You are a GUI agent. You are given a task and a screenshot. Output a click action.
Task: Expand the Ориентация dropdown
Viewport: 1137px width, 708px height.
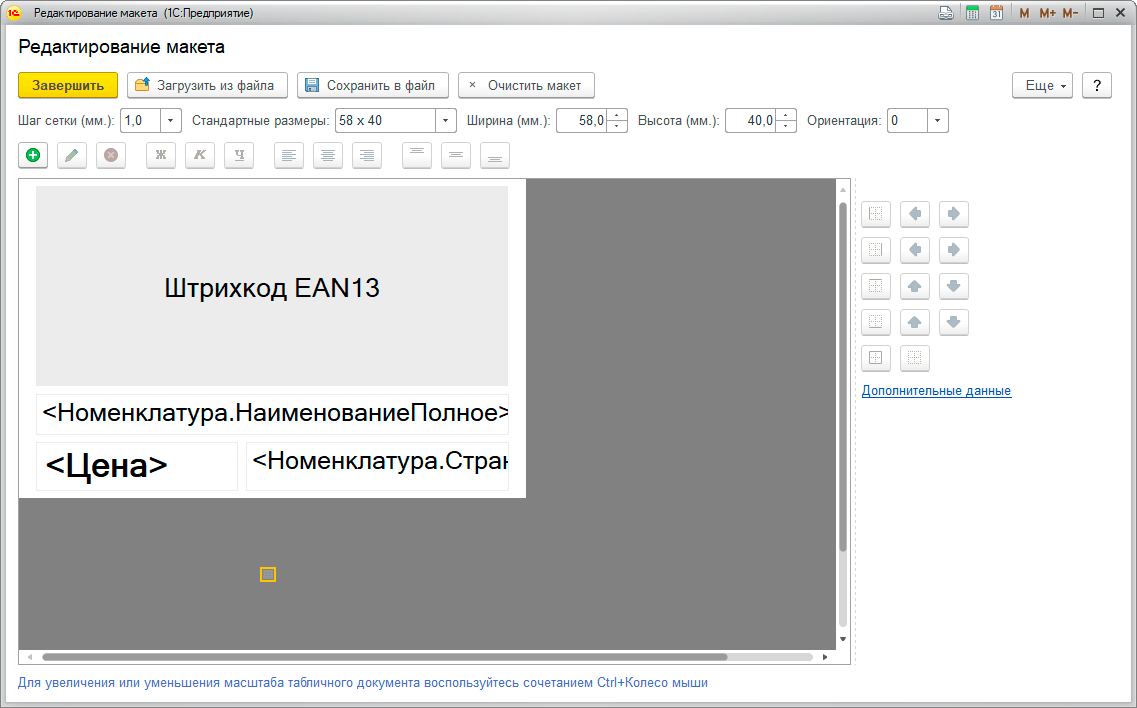click(937, 121)
